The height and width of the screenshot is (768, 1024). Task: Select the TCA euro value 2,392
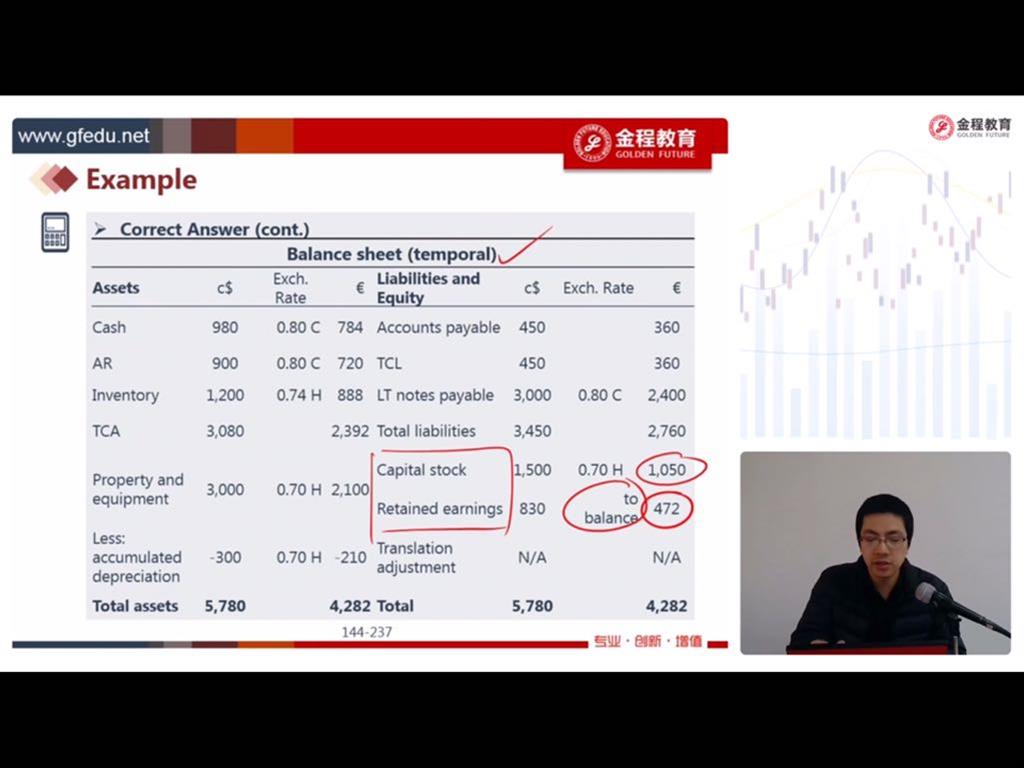pos(350,431)
